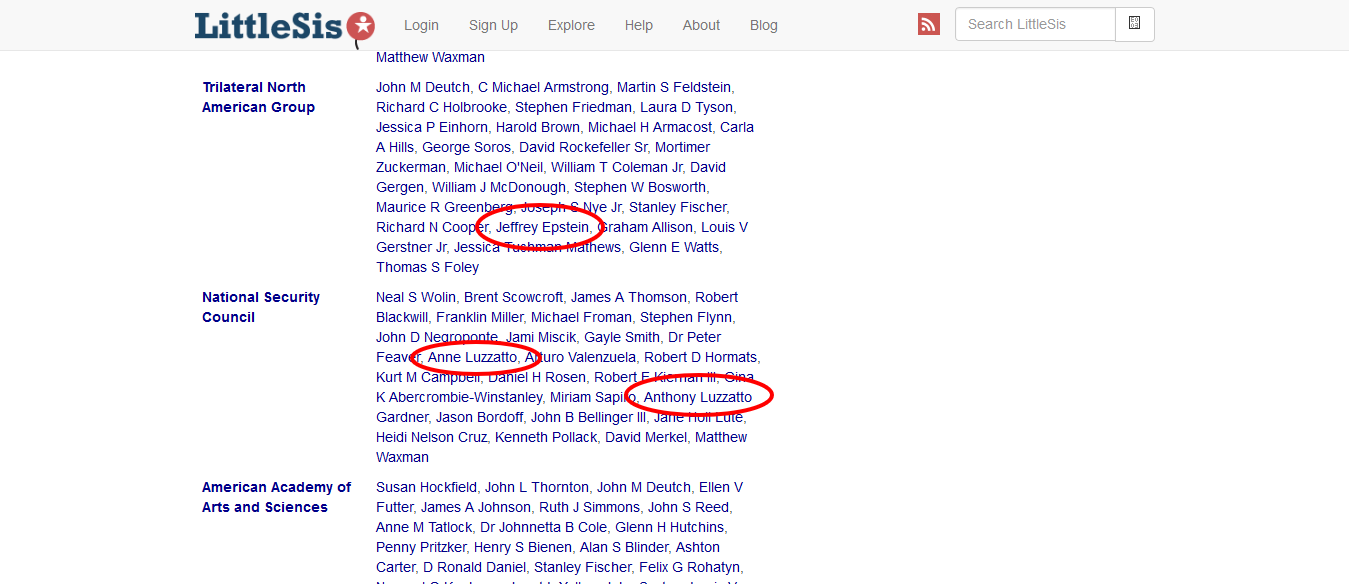The height and width of the screenshot is (584, 1349).
Task: Open Daniel H Rosen link
Action: pyautogui.click(x=537, y=377)
